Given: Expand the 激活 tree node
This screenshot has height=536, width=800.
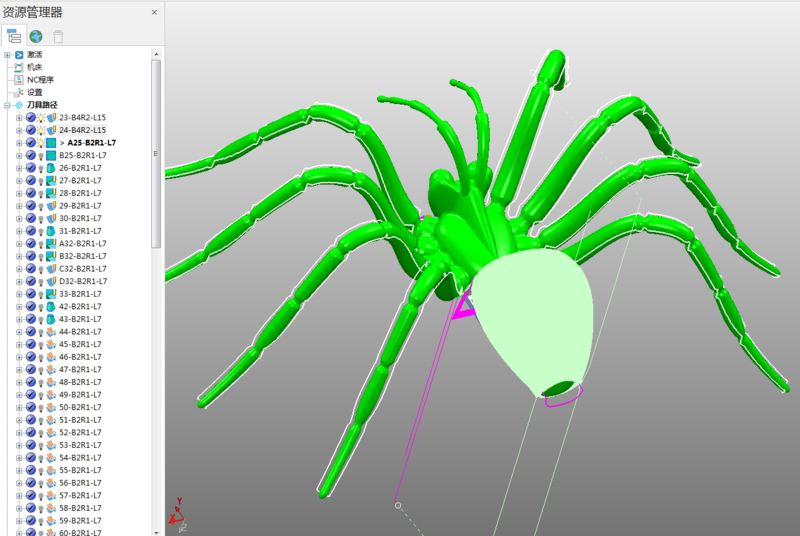Looking at the screenshot, I should tap(7, 54).
